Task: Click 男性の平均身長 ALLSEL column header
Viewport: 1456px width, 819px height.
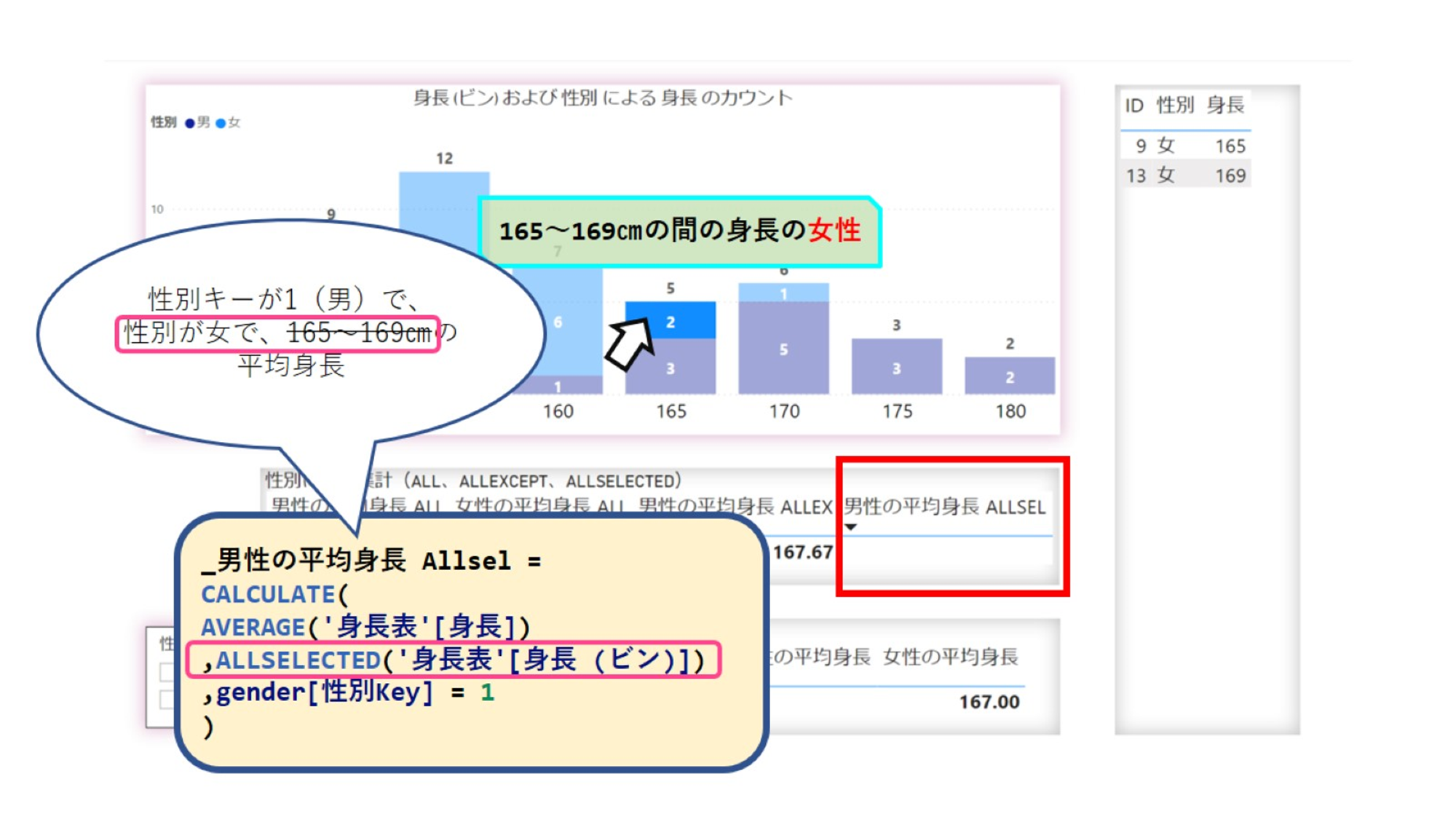Action: pos(944,507)
